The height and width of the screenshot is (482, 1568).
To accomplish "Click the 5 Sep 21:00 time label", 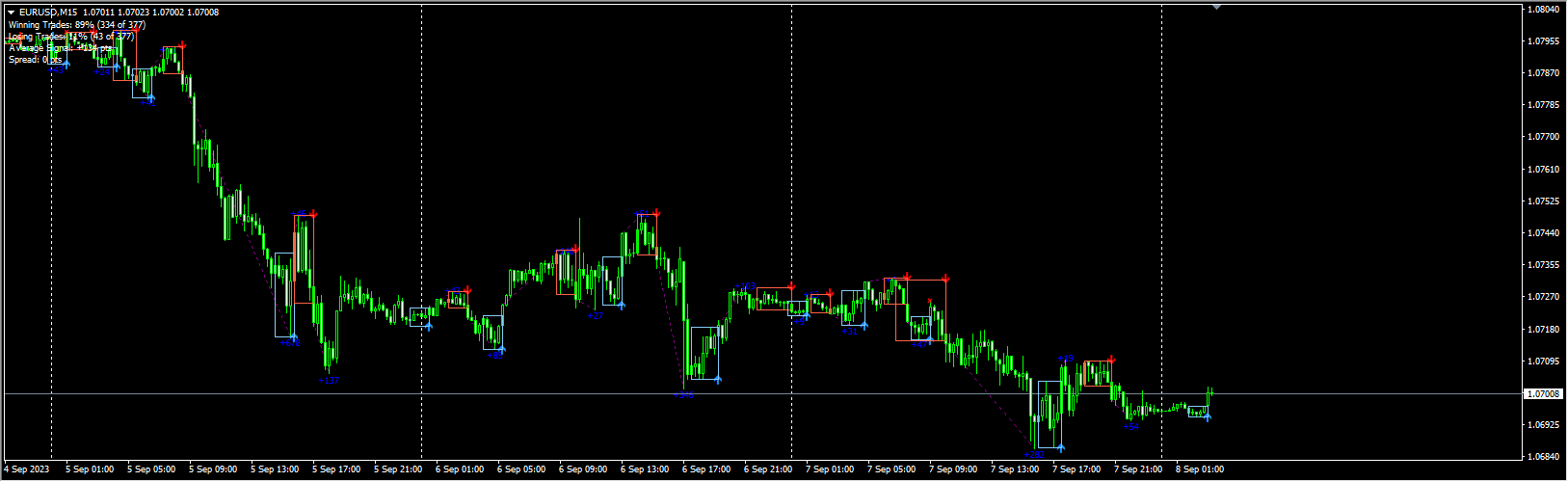I will tap(399, 470).
